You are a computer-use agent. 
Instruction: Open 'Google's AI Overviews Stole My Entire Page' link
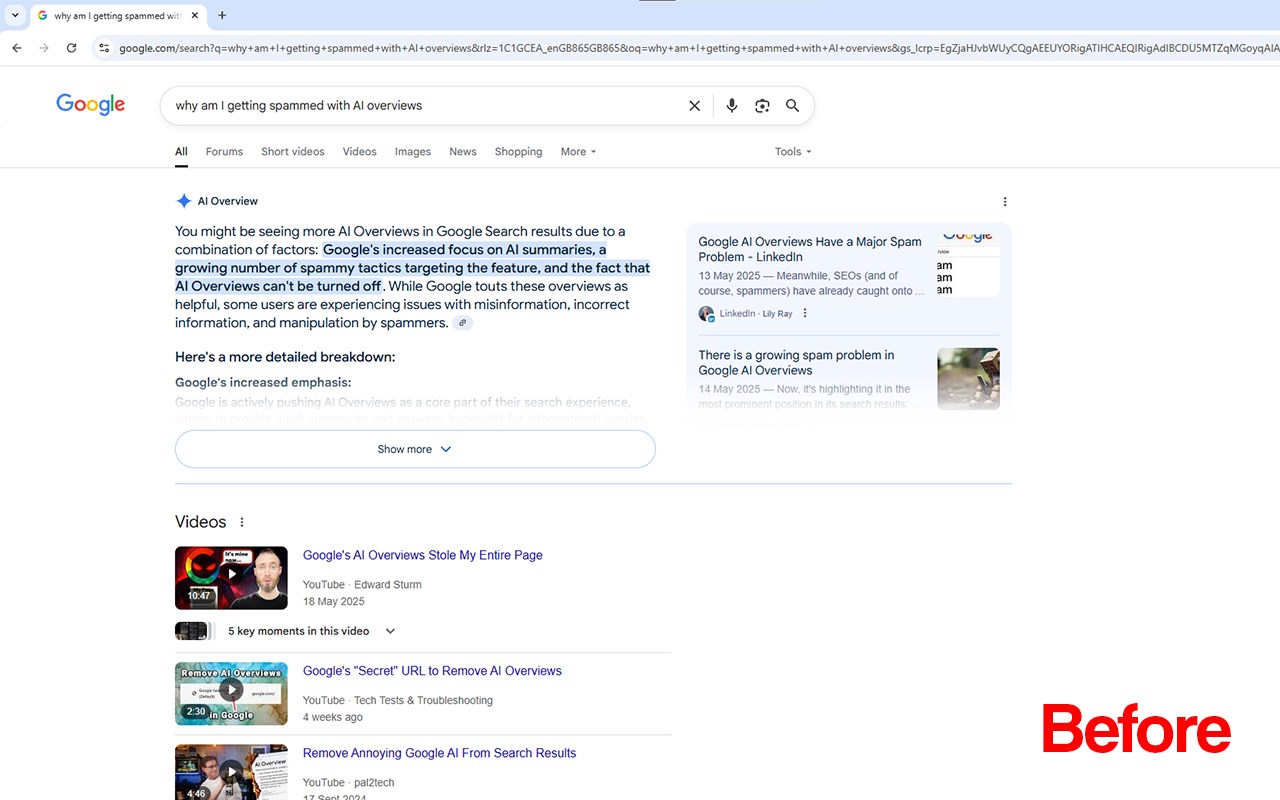423,555
